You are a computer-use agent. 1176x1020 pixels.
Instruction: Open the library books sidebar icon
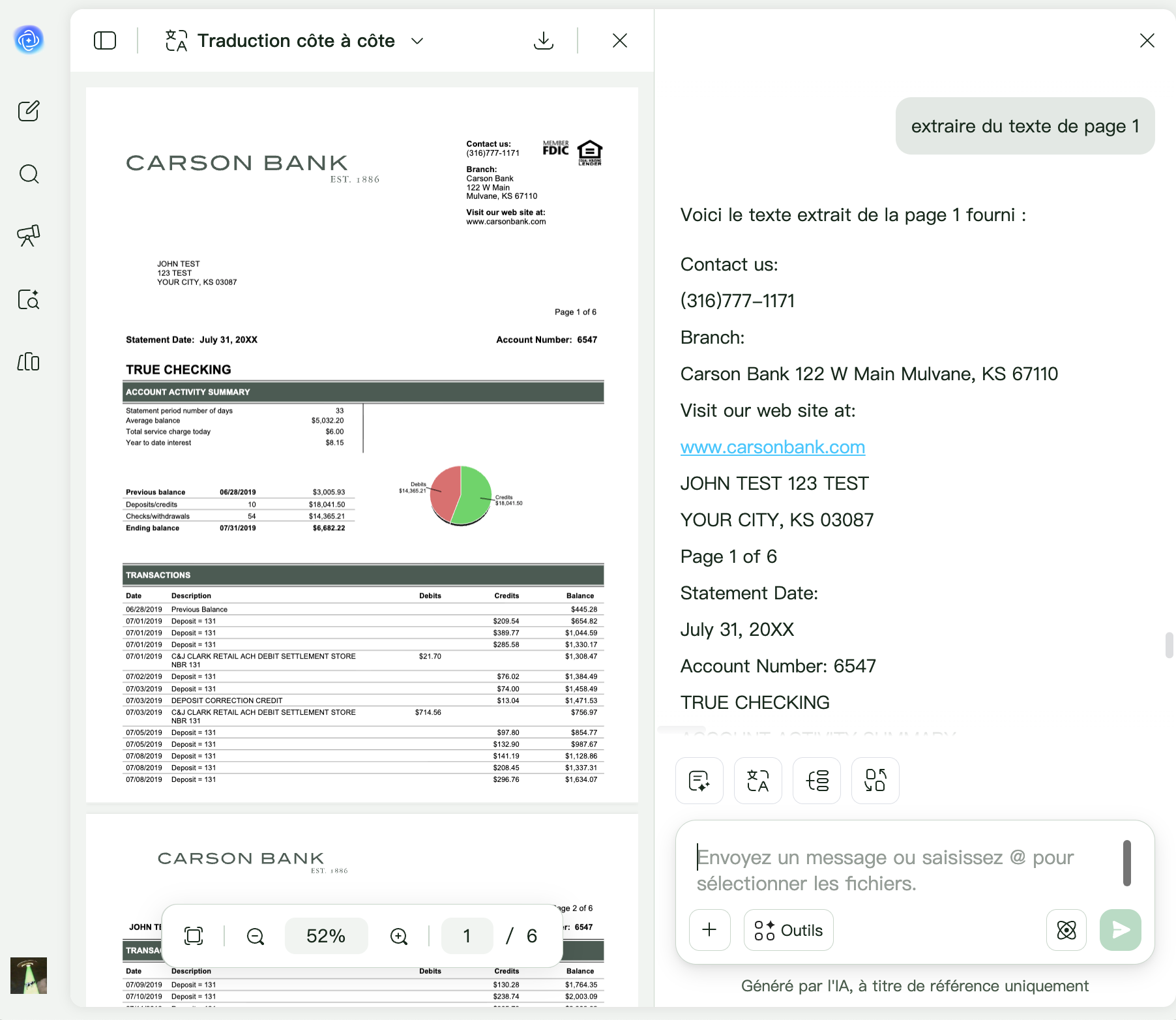tap(29, 361)
